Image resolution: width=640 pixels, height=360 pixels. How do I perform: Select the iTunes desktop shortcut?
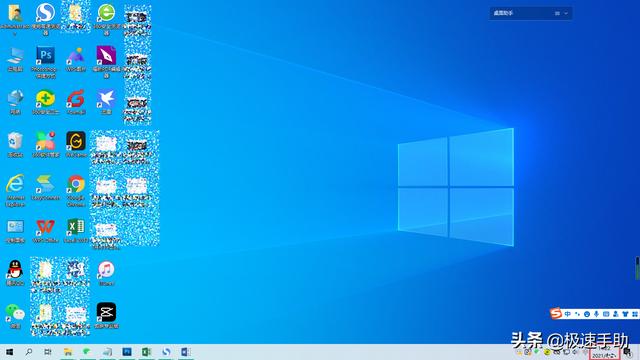(106, 272)
